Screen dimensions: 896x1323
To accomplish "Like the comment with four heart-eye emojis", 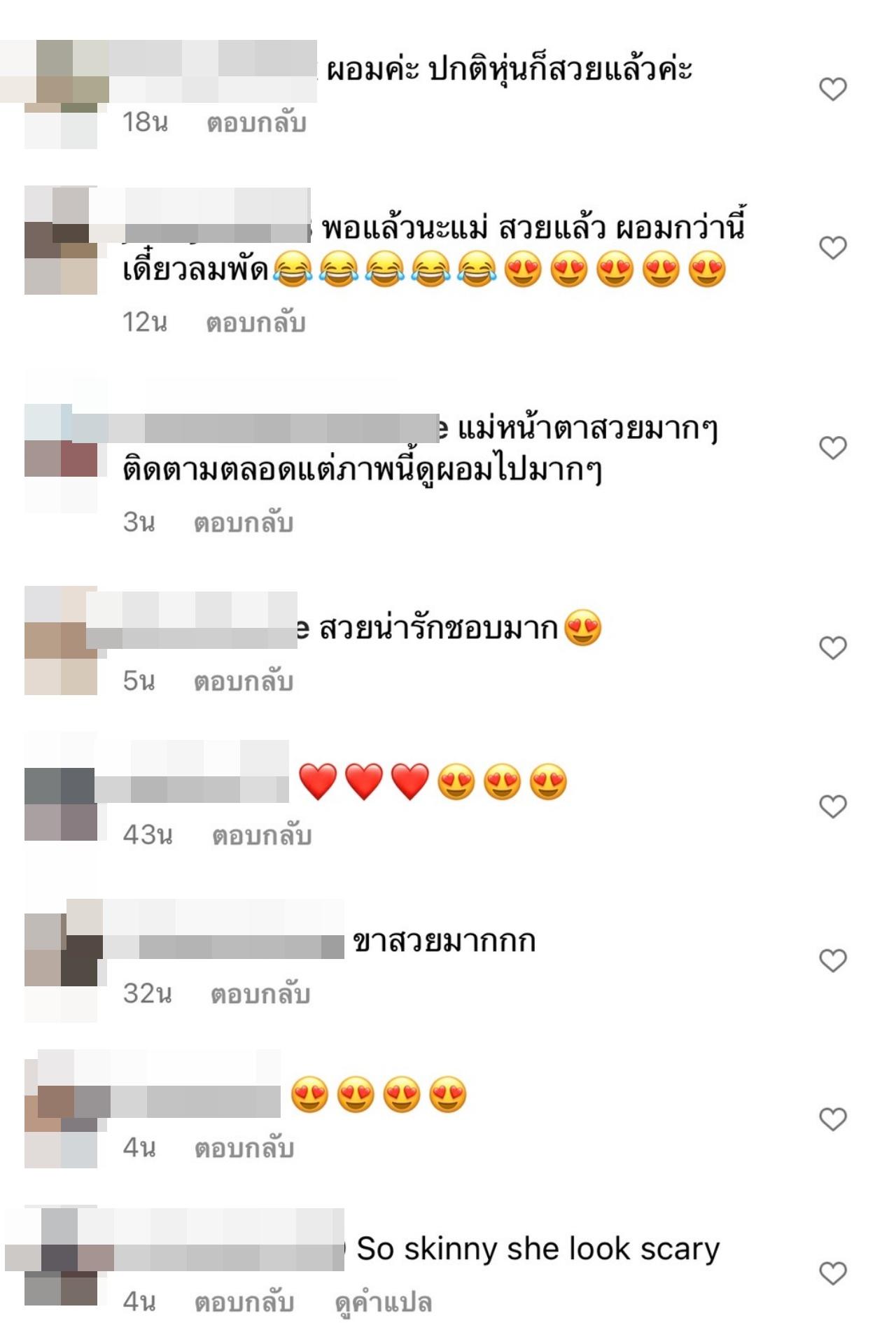I will pos(833,1119).
